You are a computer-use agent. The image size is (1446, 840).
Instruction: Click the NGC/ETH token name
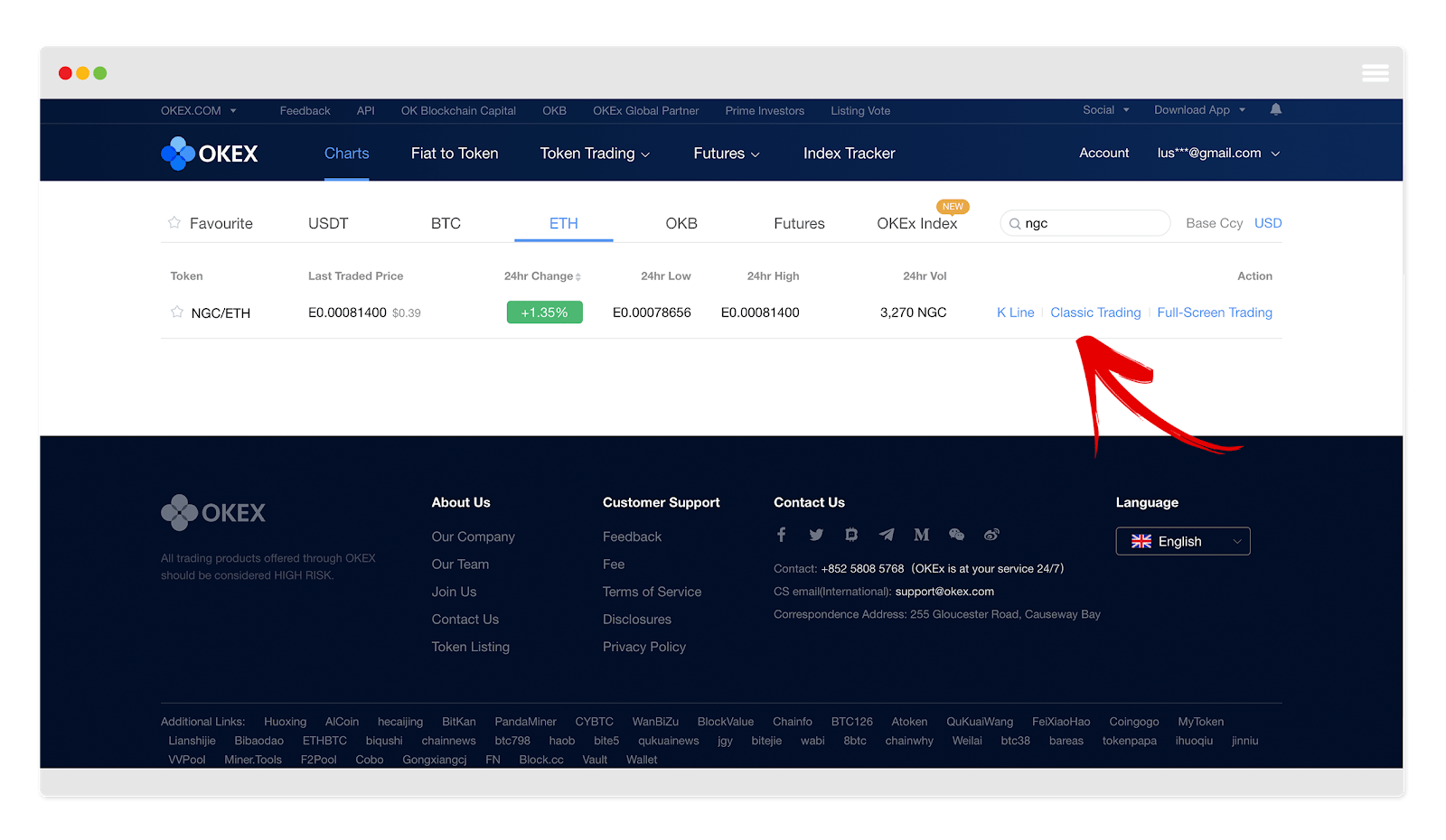pyautogui.click(x=221, y=313)
